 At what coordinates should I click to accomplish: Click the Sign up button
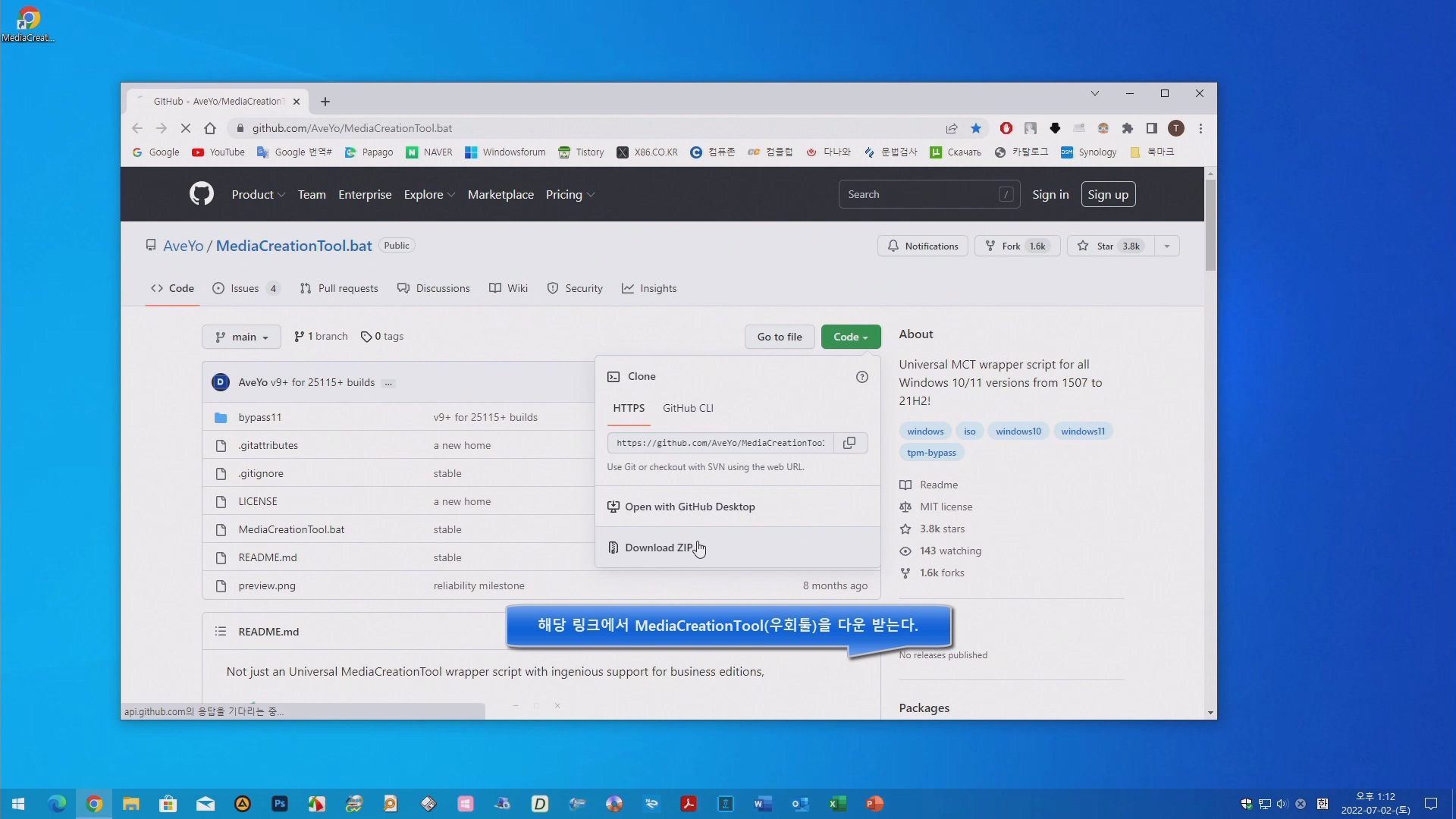coord(1108,195)
